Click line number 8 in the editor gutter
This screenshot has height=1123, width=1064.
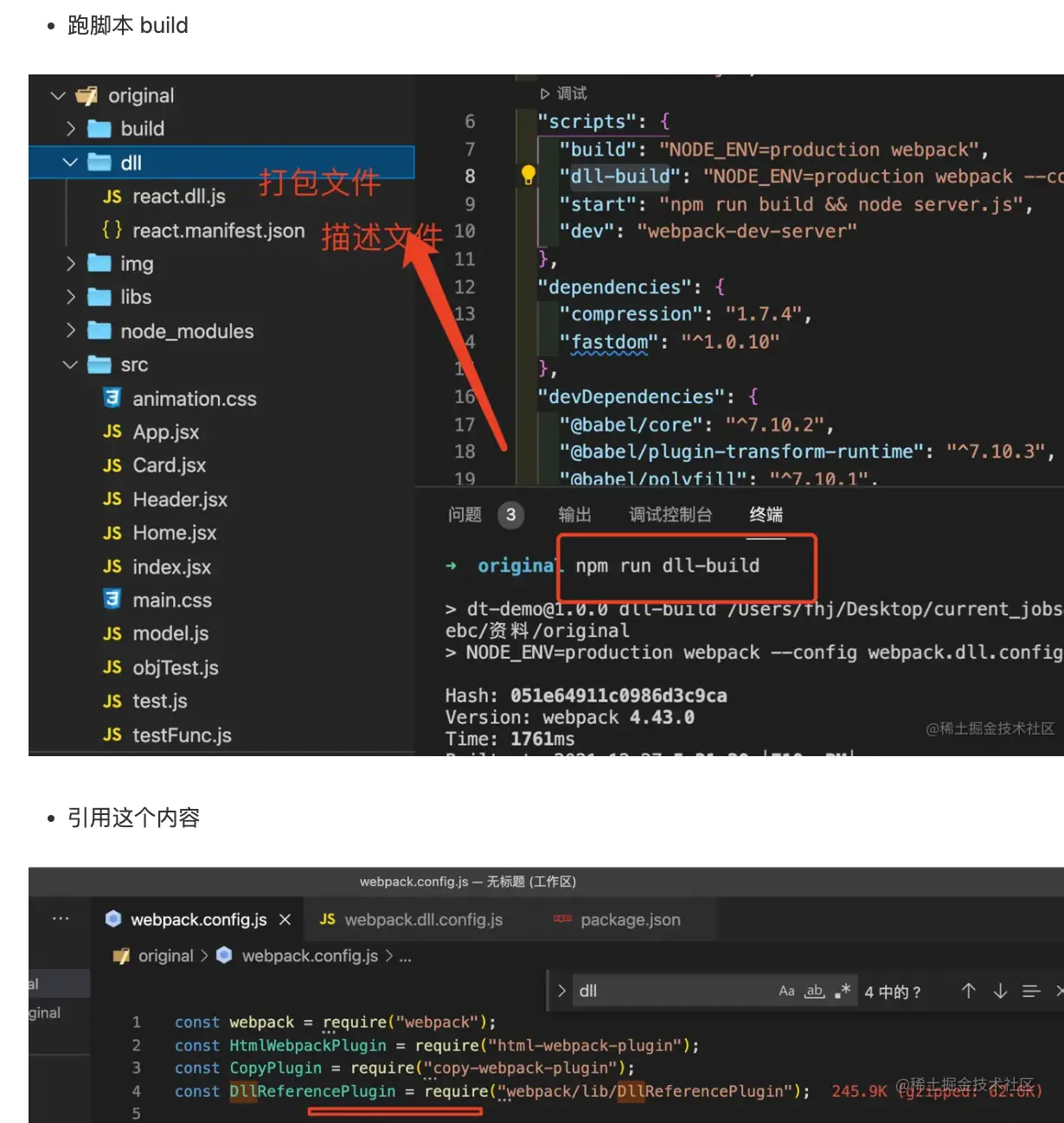point(470,176)
